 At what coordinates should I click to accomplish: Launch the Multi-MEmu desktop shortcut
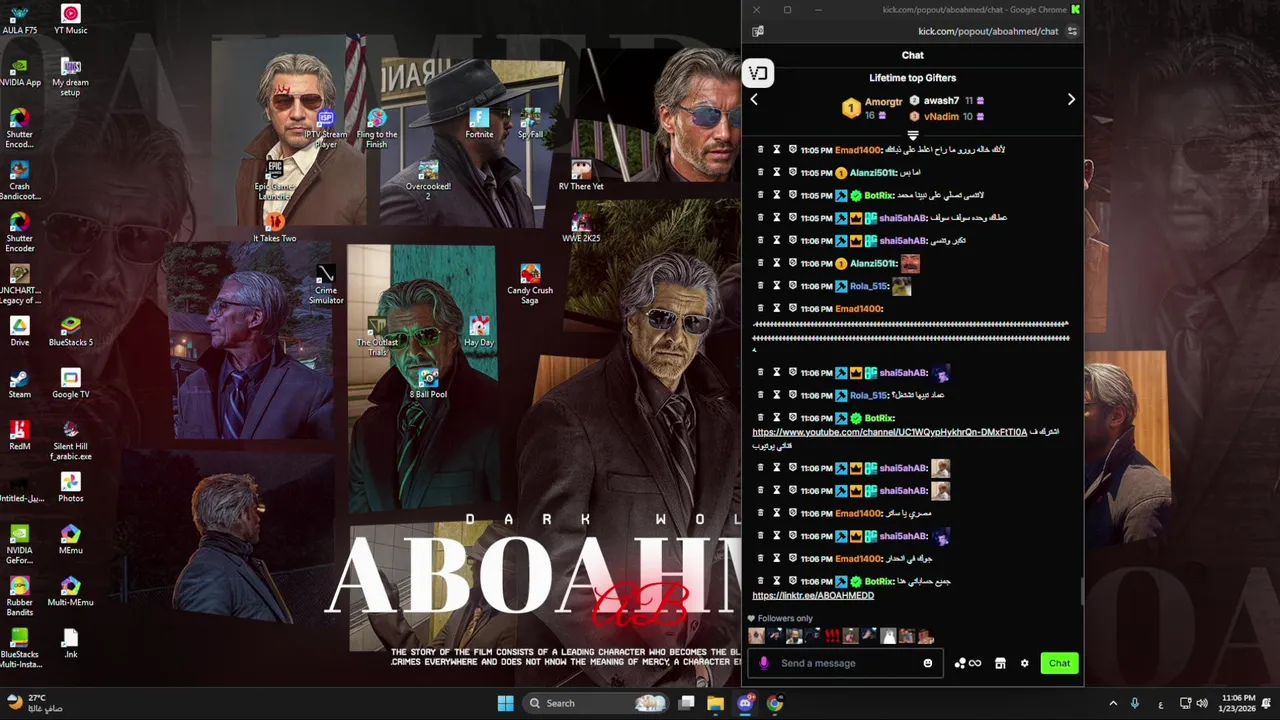(x=70, y=591)
